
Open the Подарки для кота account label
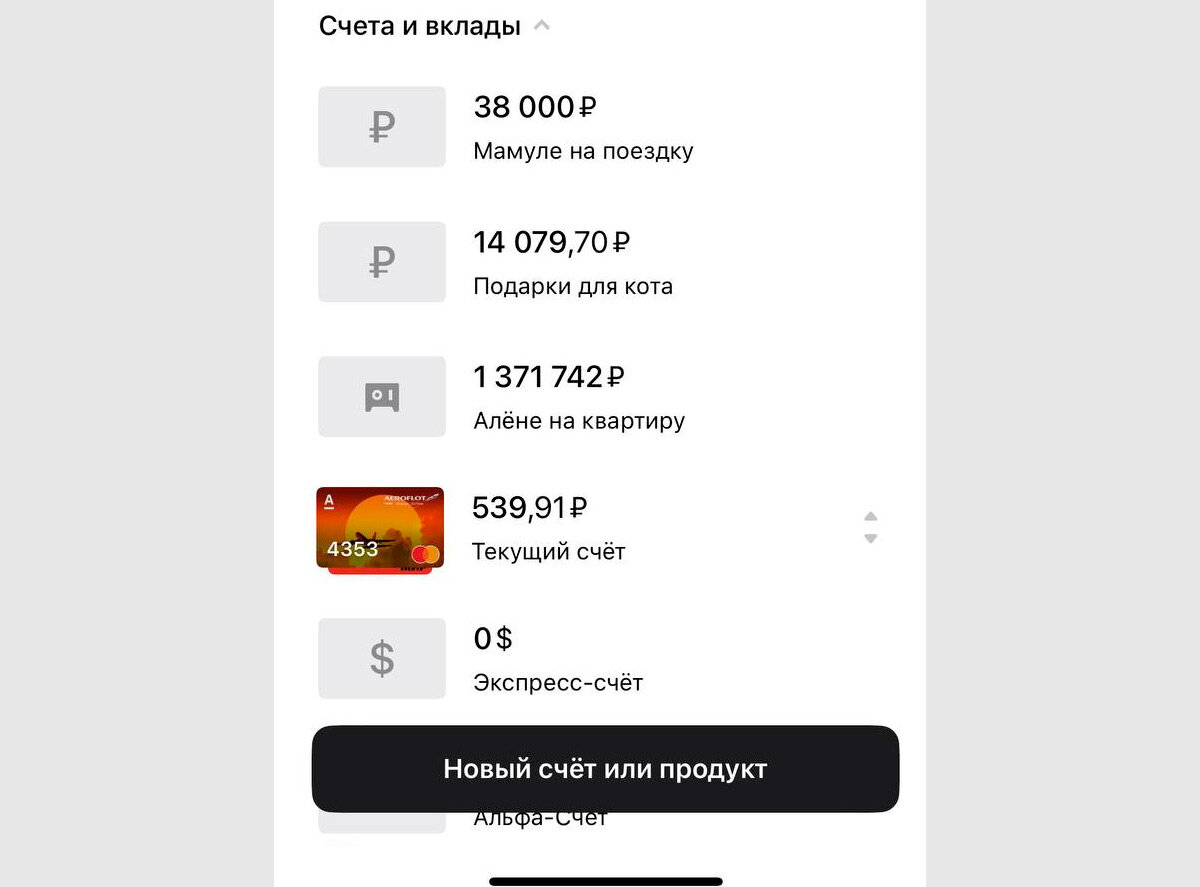pyautogui.click(x=573, y=287)
